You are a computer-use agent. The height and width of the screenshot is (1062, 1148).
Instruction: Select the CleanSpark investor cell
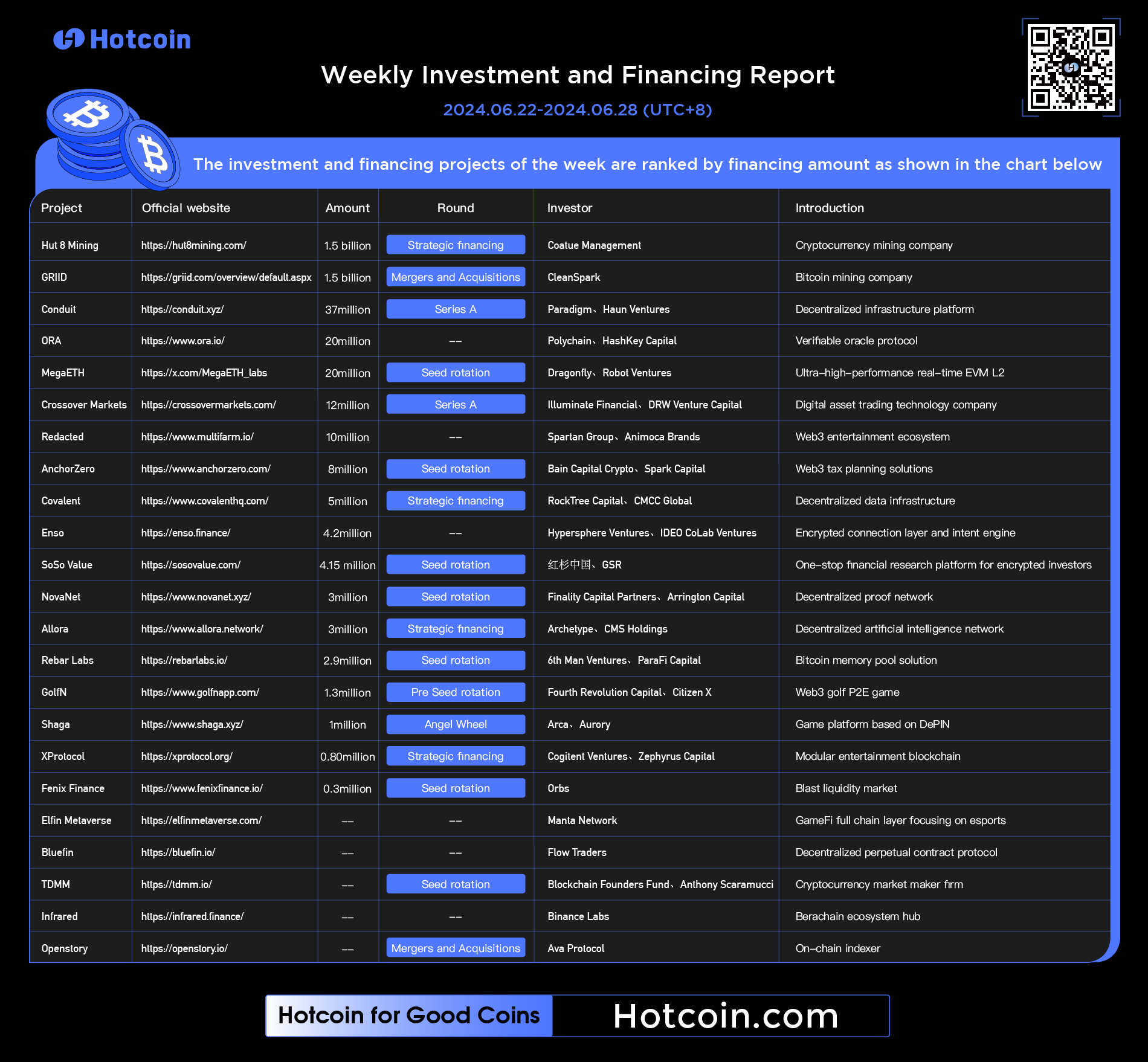pyautogui.click(x=573, y=277)
